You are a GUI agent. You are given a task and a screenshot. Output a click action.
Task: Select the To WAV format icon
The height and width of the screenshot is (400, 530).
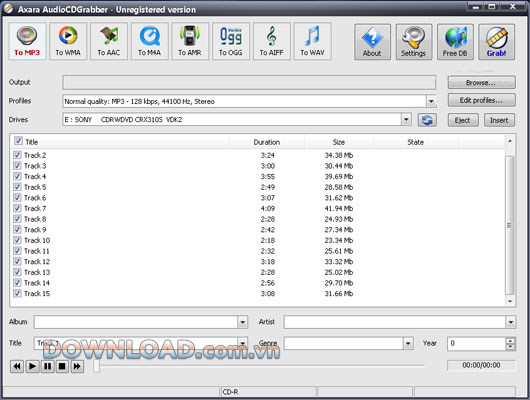pos(312,41)
